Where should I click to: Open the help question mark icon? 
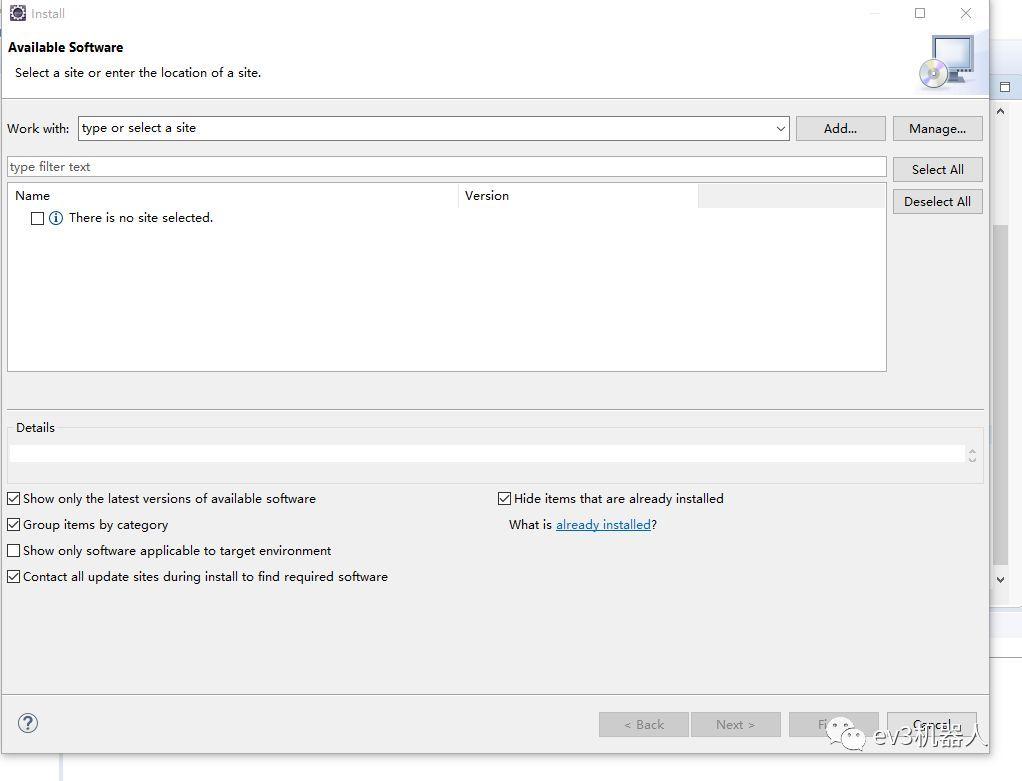tap(28, 723)
